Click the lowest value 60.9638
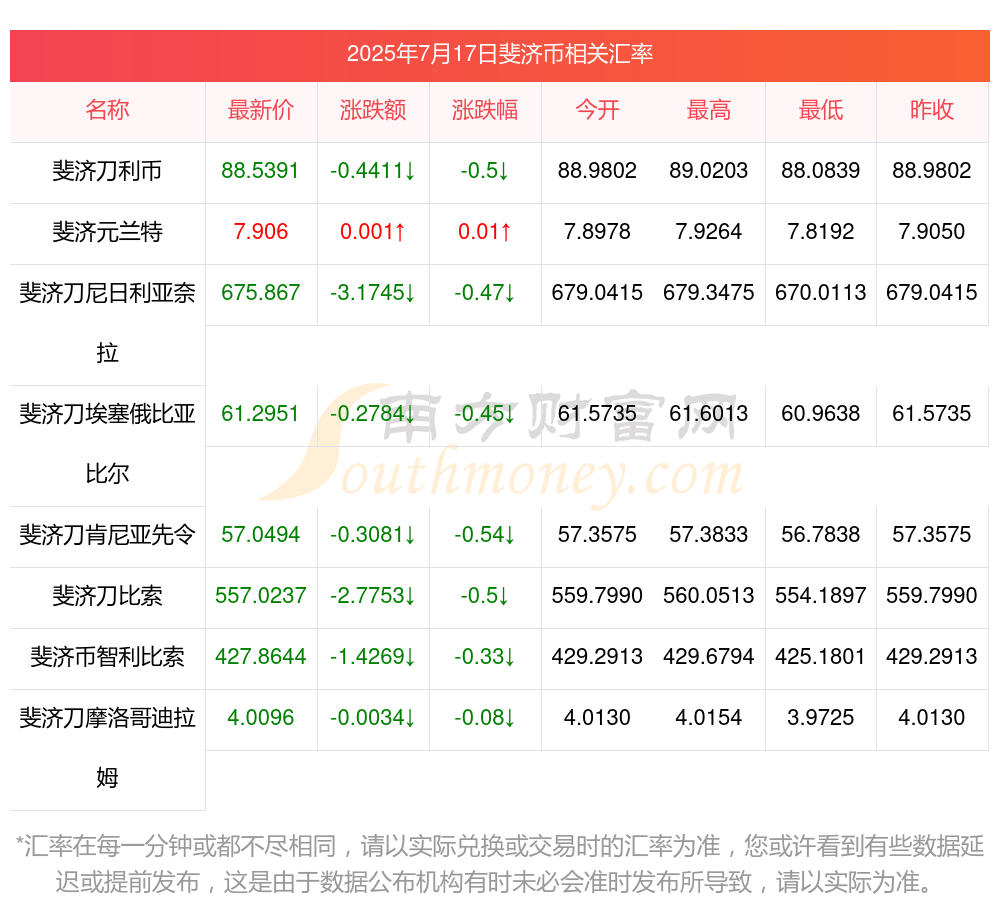This screenshot has height=913, width=1000. [x=821, y=414]
